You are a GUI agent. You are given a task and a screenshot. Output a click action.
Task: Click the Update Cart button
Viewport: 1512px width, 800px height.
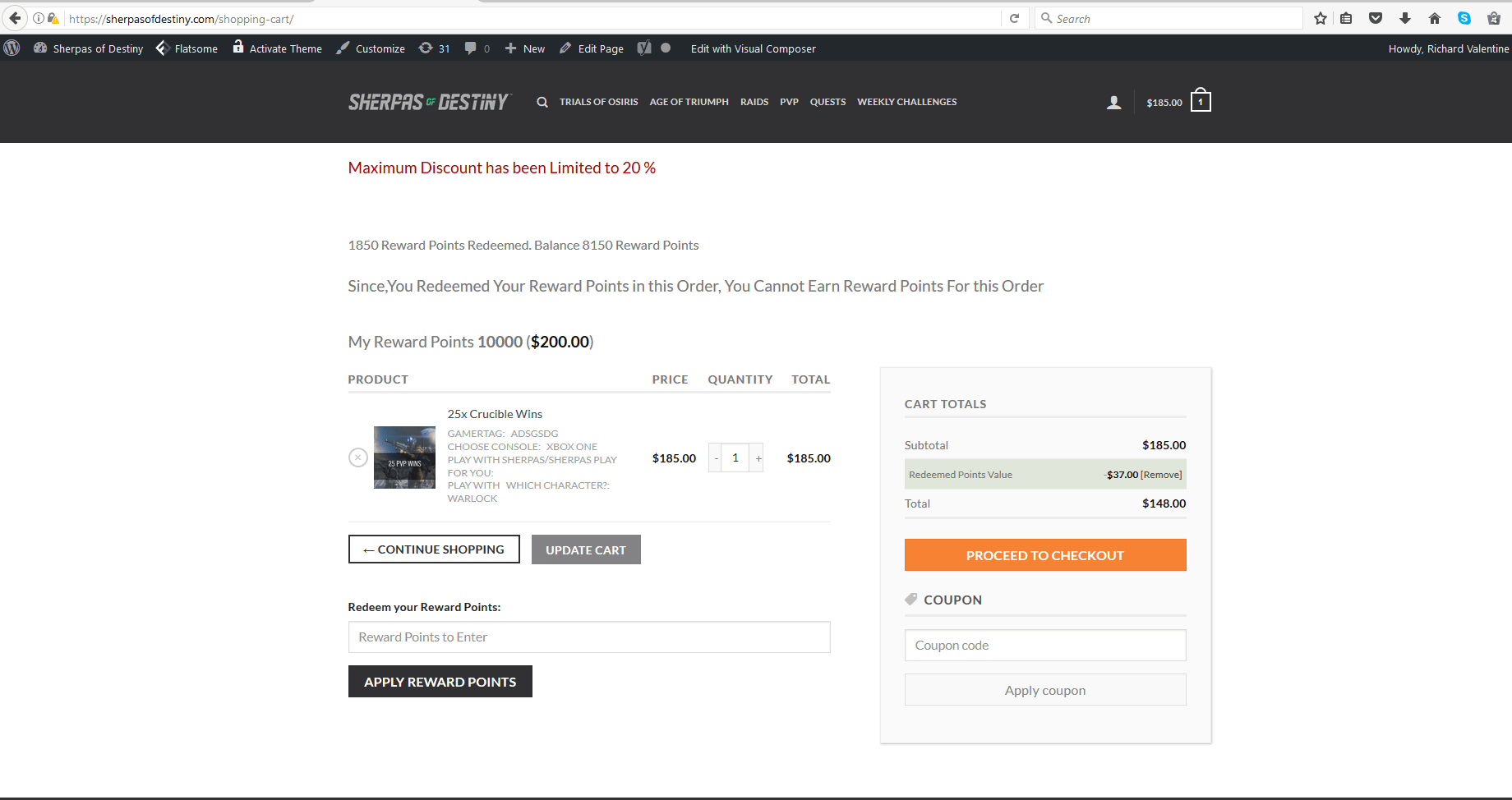click(586, 549)
